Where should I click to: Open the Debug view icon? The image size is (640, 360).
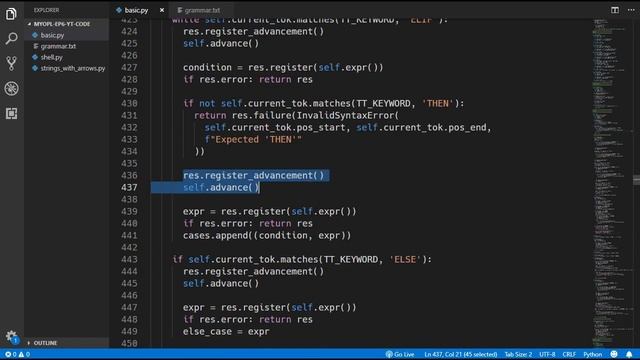(x=11, y=89)
